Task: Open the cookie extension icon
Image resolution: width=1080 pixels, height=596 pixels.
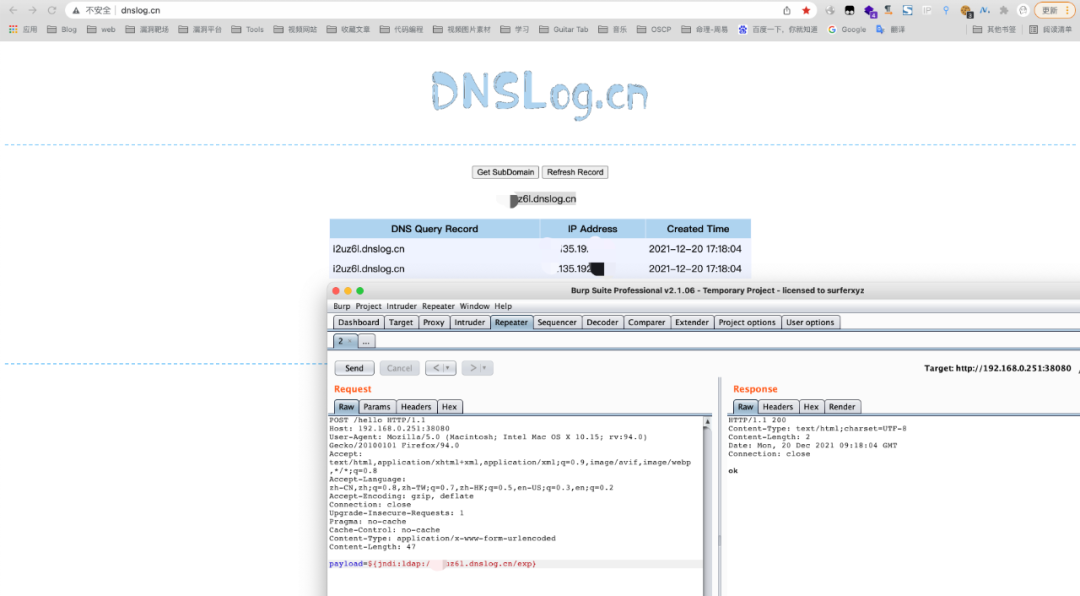Action: pos(966,11)
